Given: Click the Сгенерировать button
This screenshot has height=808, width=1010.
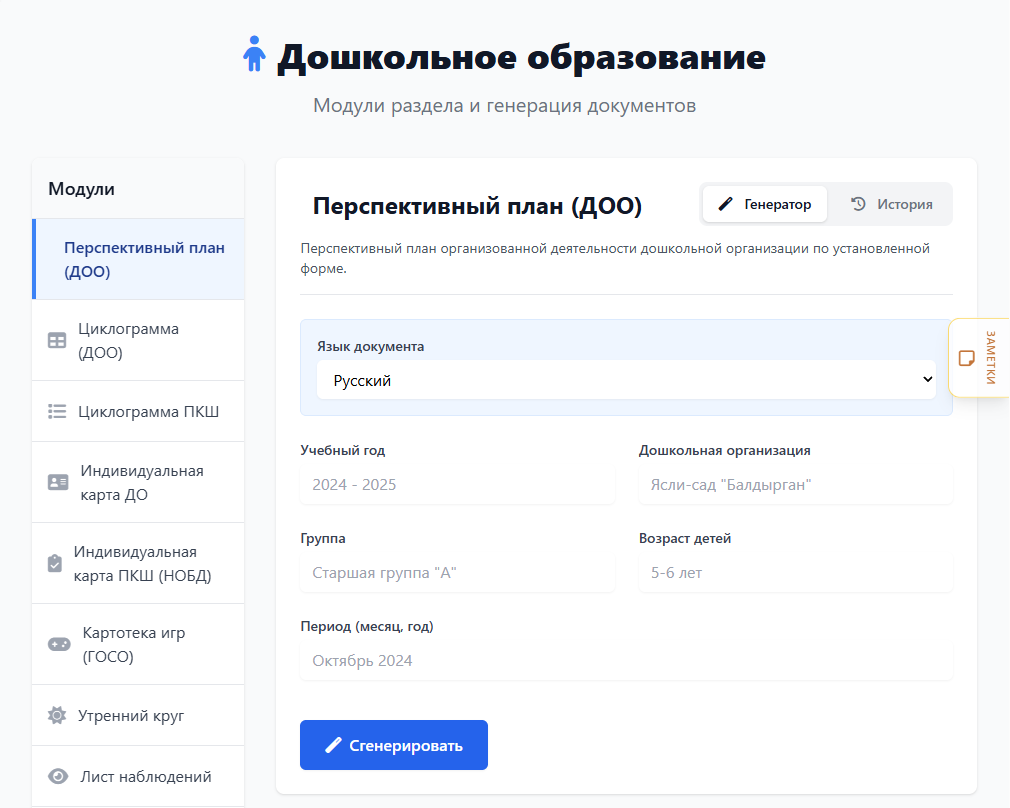Looking at the screenshot, I should click(x=394, y=745).
